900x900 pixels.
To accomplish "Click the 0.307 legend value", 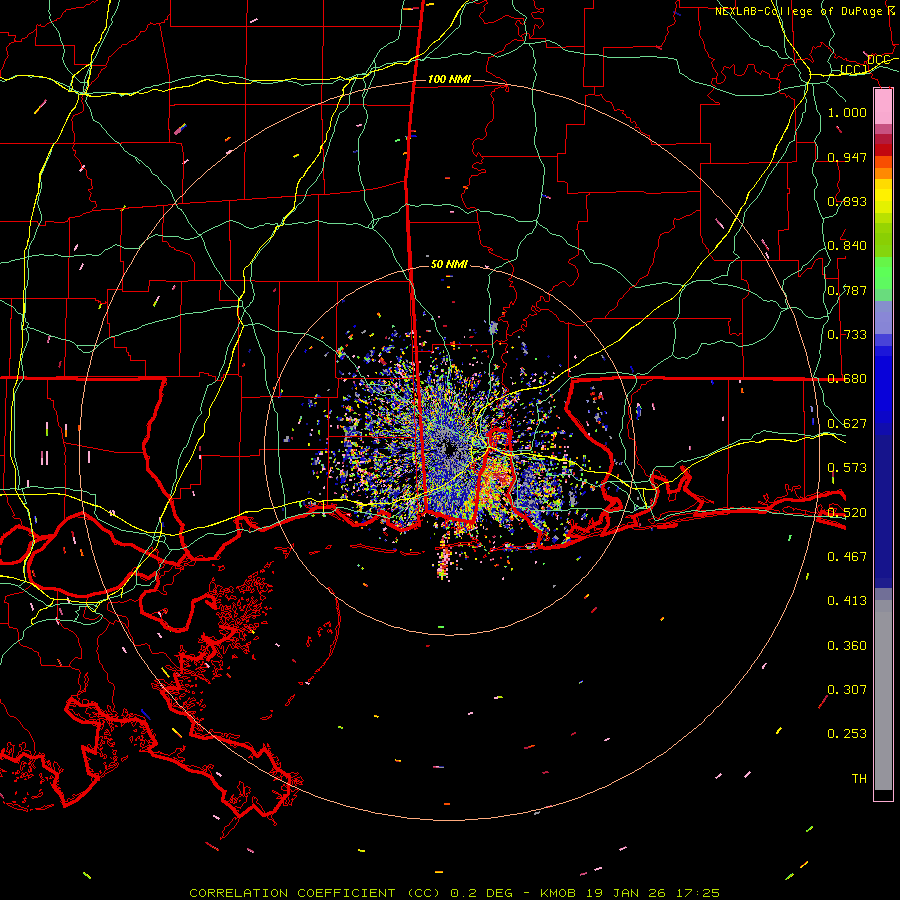I will coord(847,690).
